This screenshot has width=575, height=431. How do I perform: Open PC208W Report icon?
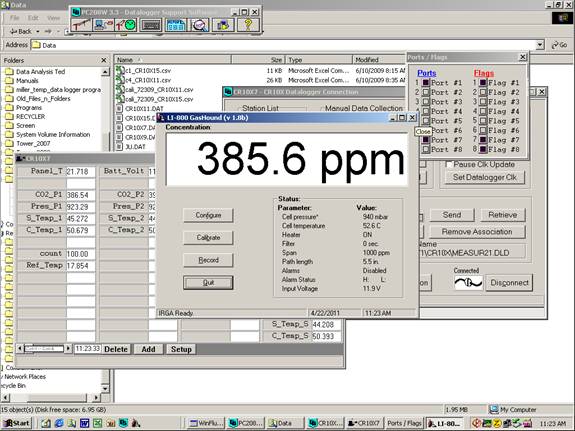(x=175, y=25)
